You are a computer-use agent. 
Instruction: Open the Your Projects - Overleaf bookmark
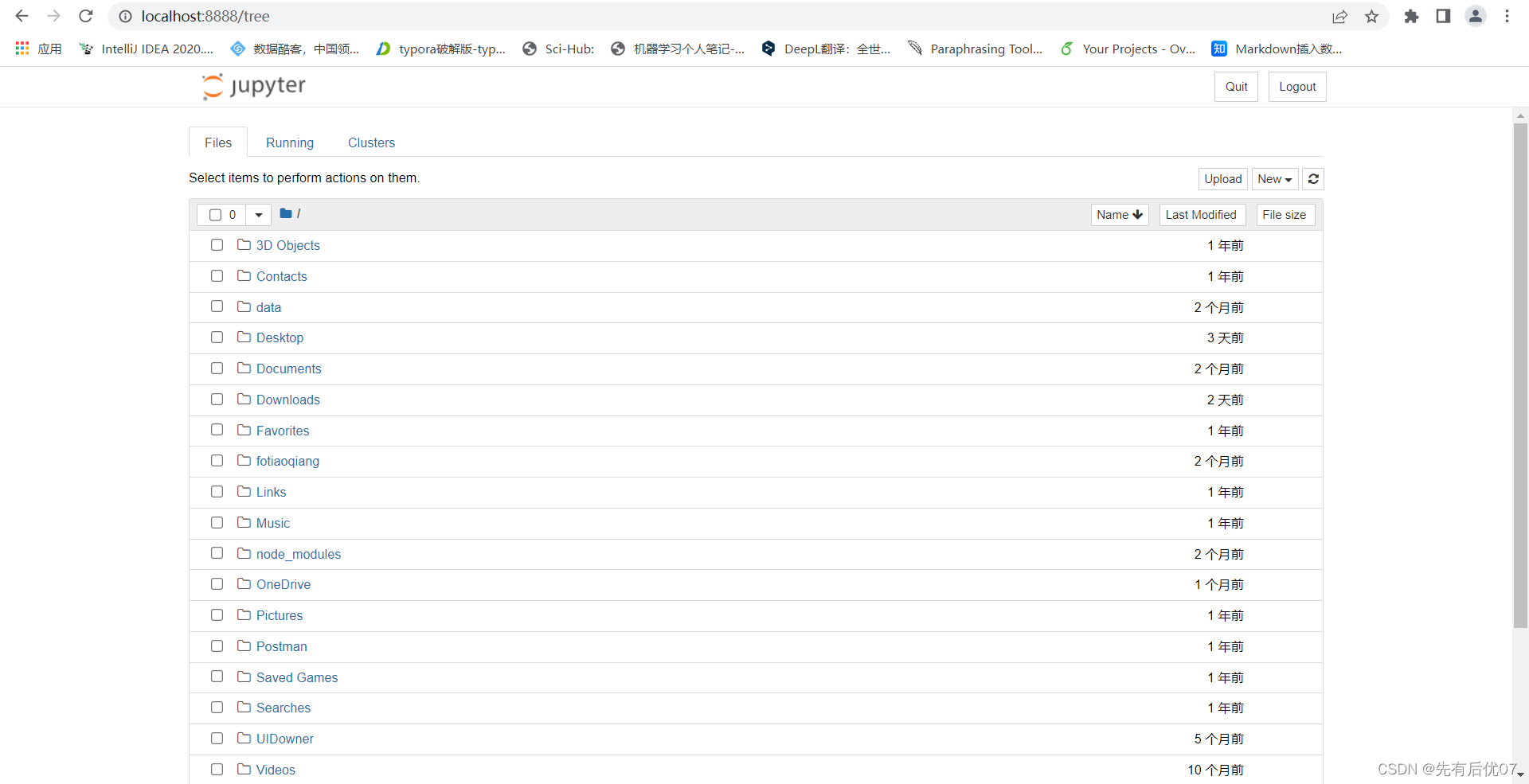[1128, 49]
